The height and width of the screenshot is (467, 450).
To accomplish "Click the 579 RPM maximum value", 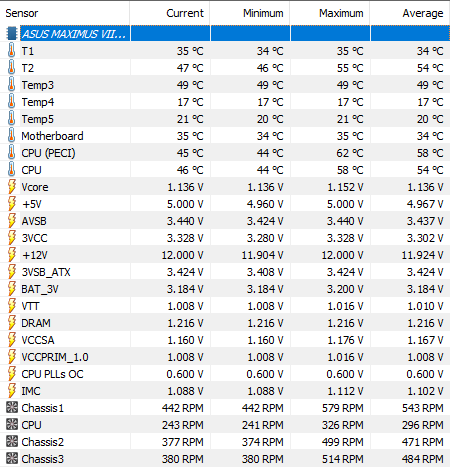I will tap(343, 408).
